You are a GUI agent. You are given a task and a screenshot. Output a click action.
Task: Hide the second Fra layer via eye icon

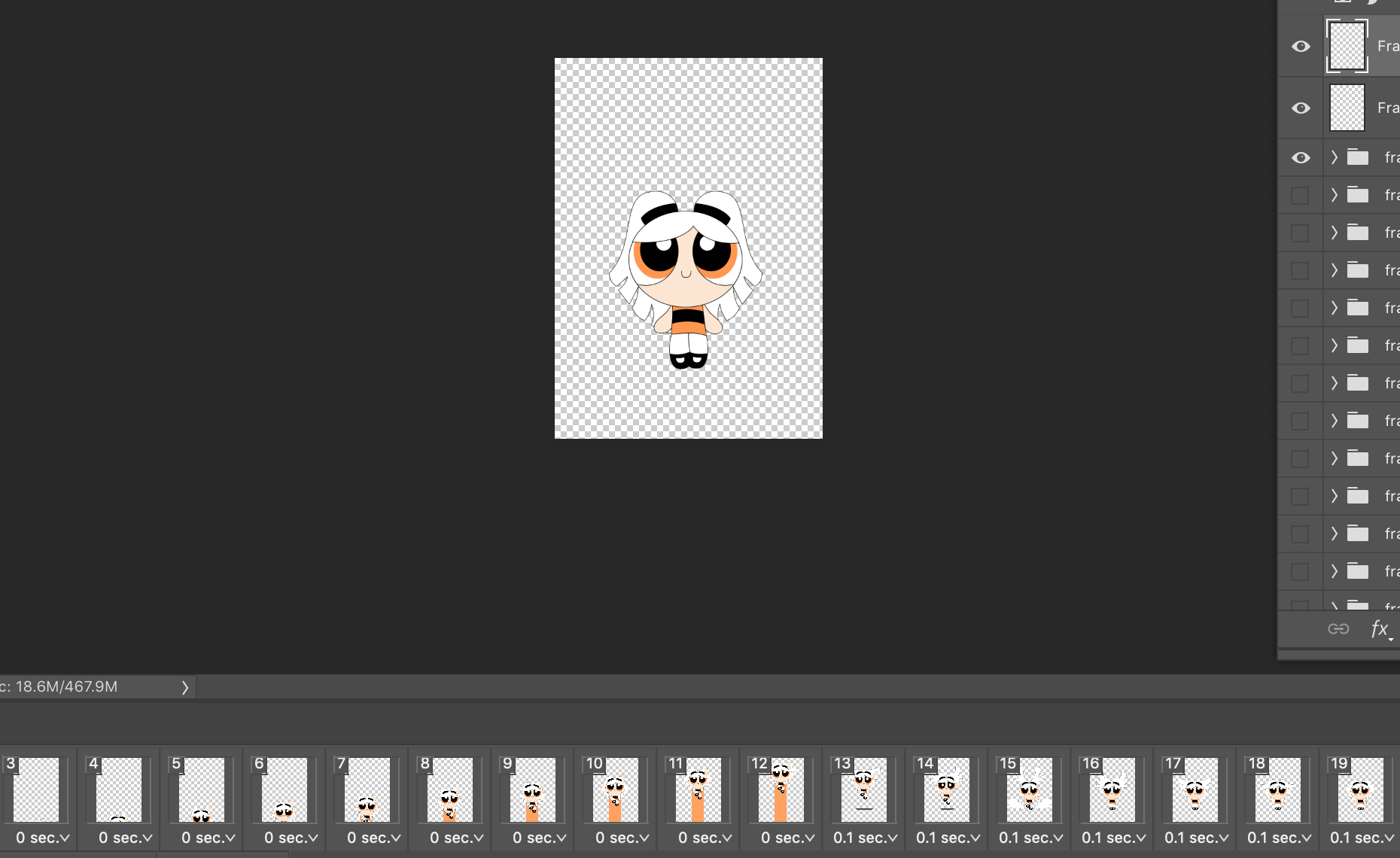click(1301, 108)
